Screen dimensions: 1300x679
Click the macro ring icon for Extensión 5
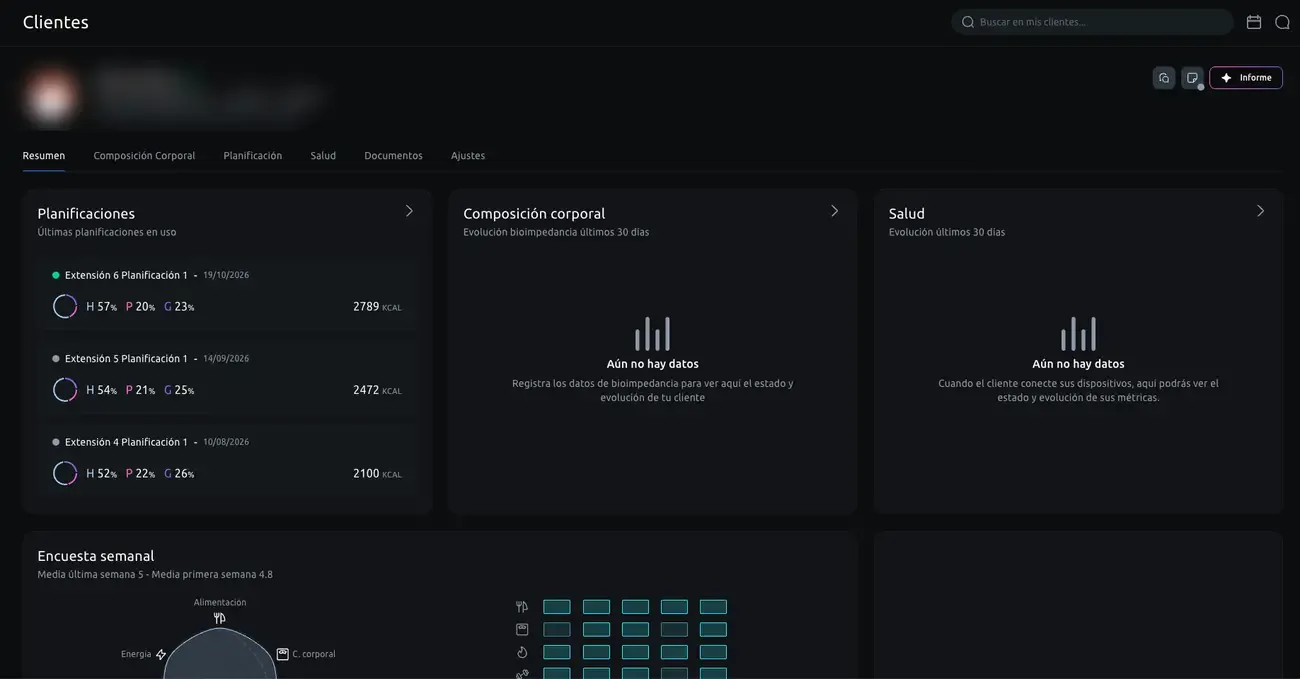65,390
